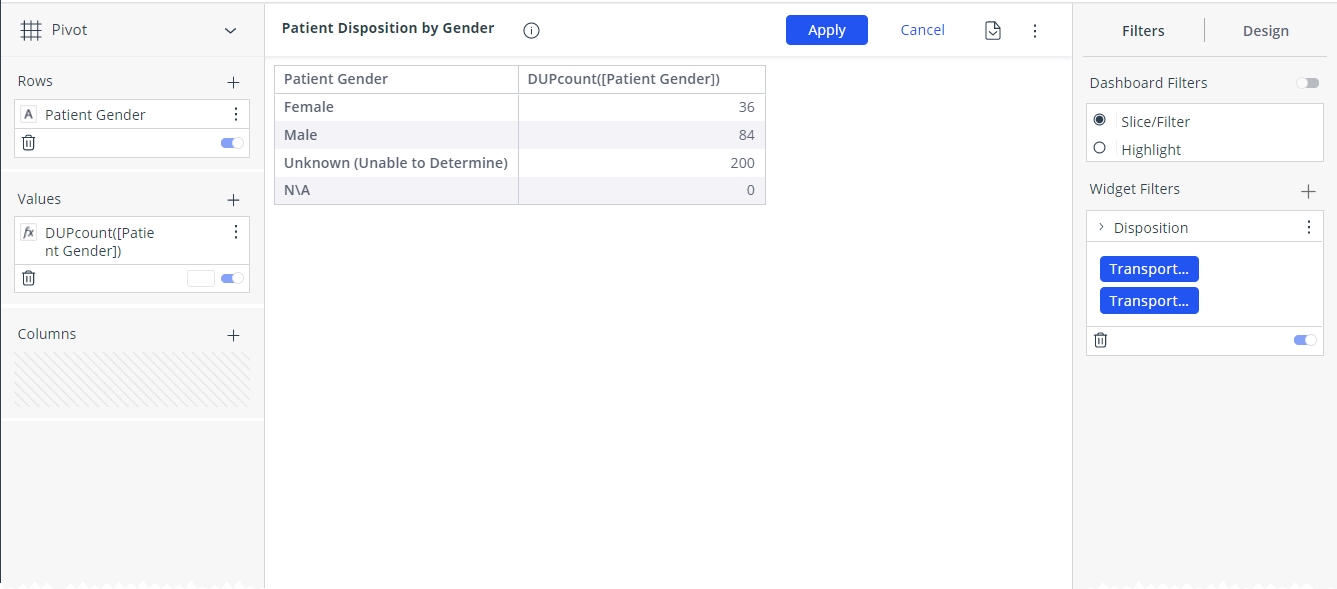Delete the Disposition widget filter
The image size is (1337, 589).
1100,340
